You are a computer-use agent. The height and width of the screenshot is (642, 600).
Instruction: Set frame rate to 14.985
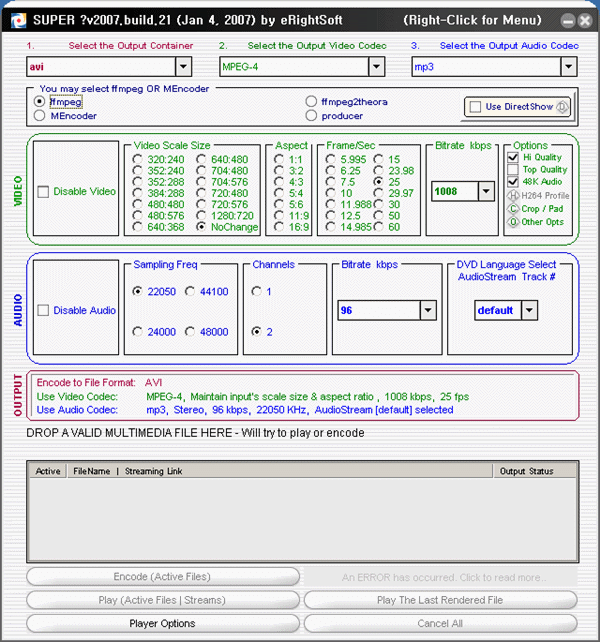(331, 226)
